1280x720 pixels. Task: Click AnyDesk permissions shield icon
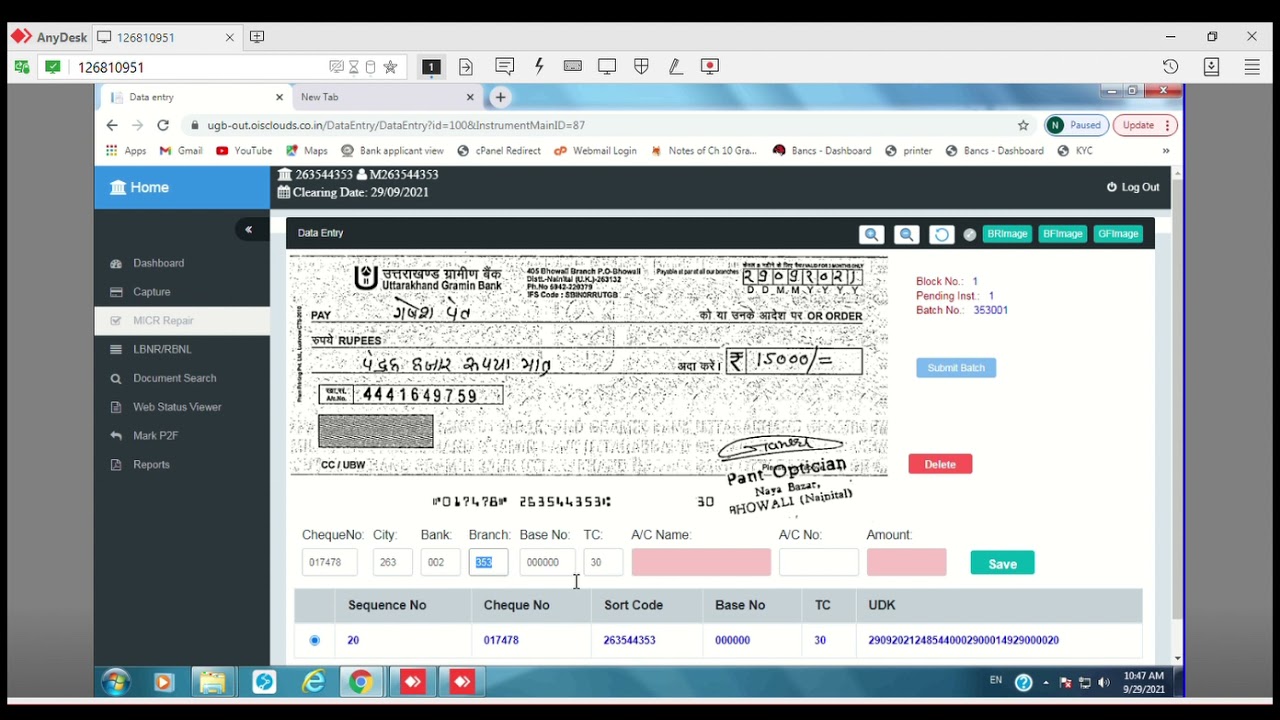(x=641, y=66)
